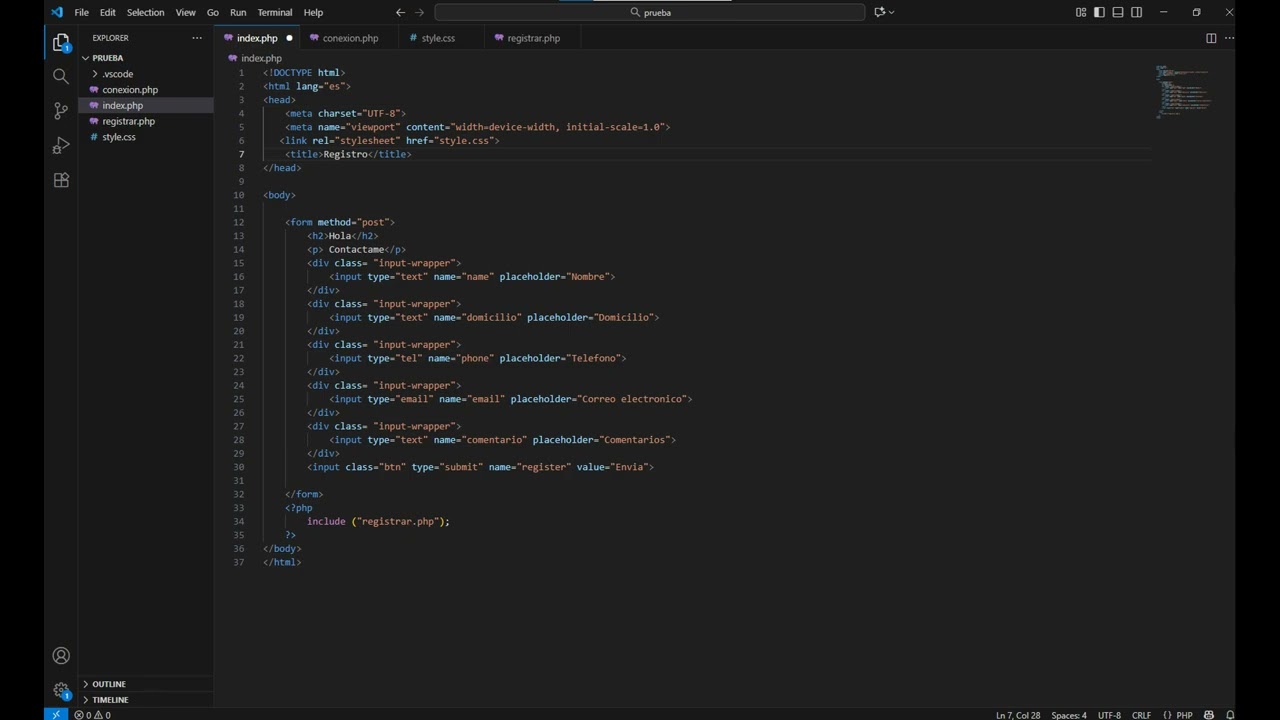This screenshot has height=720, width=1280.
Task: Toggle the bottom Panel
Action: pyautogui.click(x=1118, y=12)
